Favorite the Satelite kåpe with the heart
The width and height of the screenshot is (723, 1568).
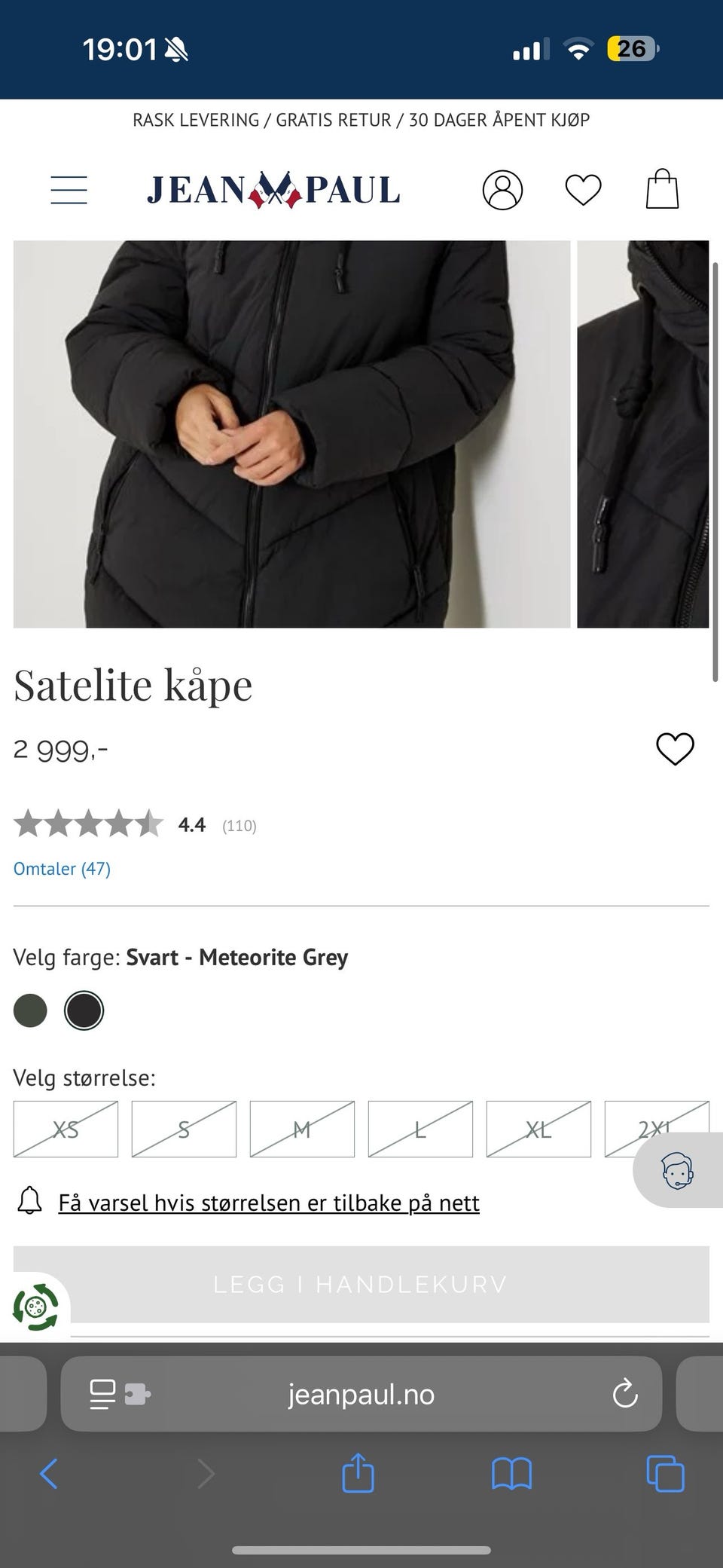(x=676, y=748)
